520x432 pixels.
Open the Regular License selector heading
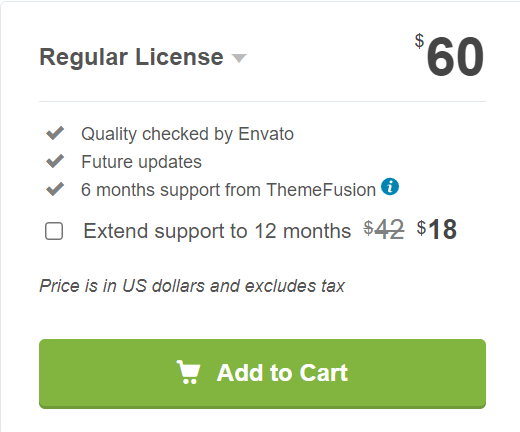click(131, 57)
